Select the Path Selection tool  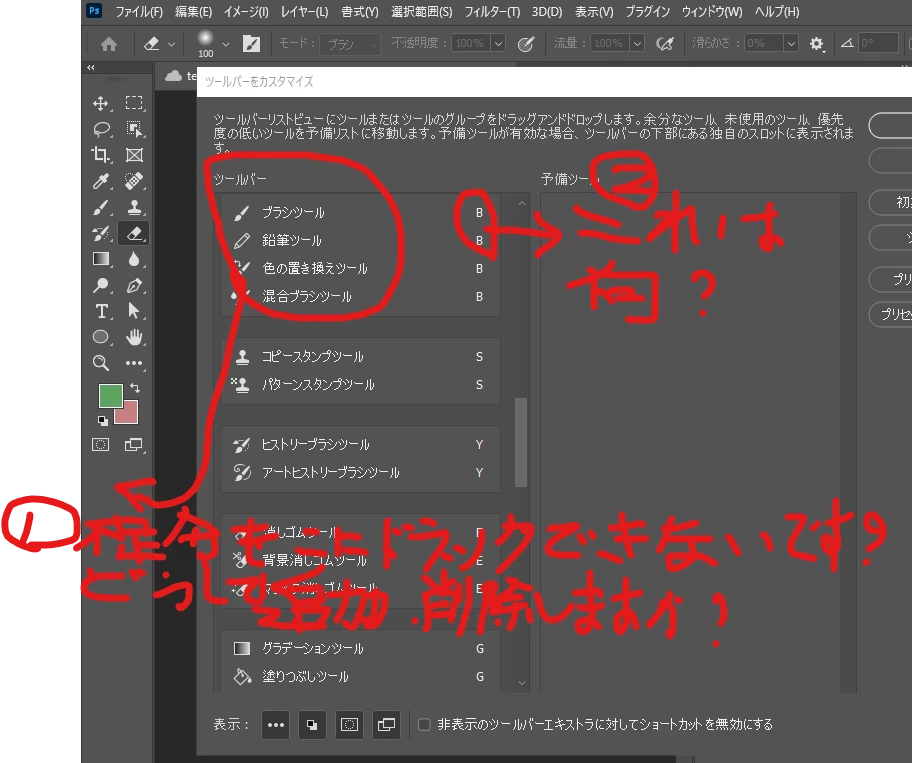pos(134,311)
